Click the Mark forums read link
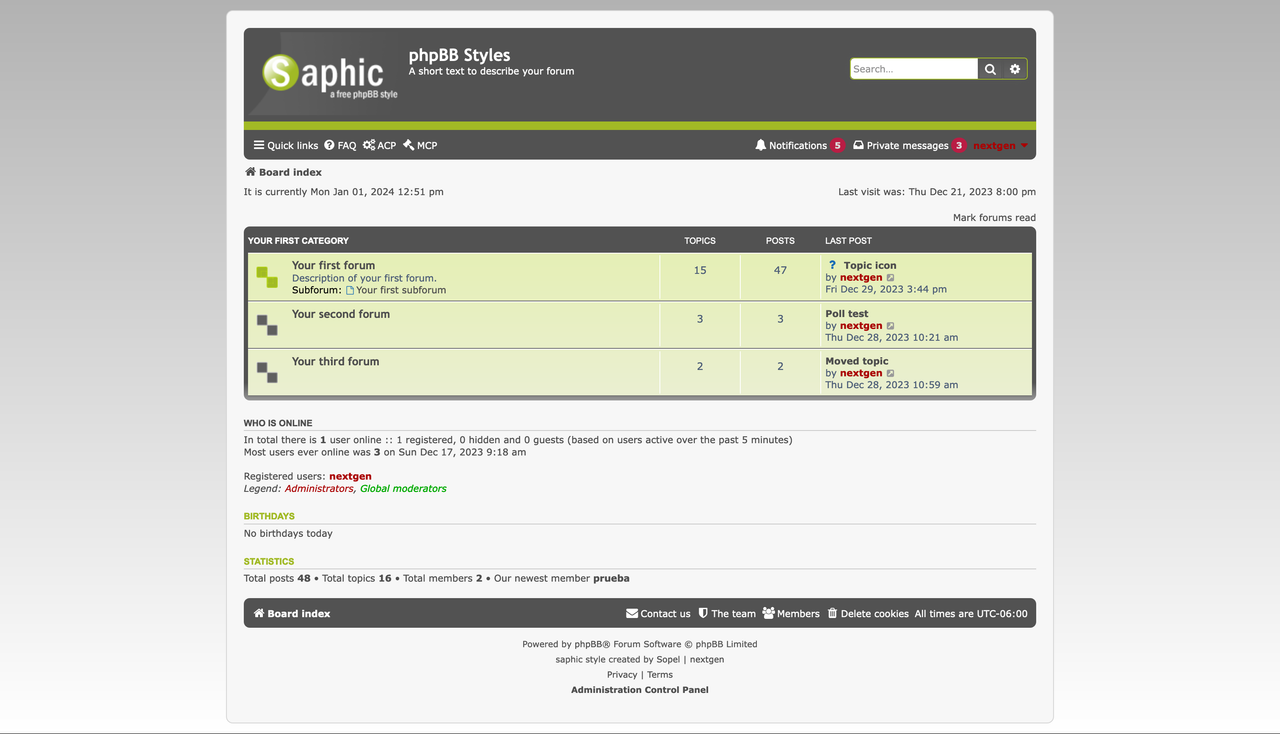The height and width of the screenshot is (734, 1280). (x=994, y=217)
